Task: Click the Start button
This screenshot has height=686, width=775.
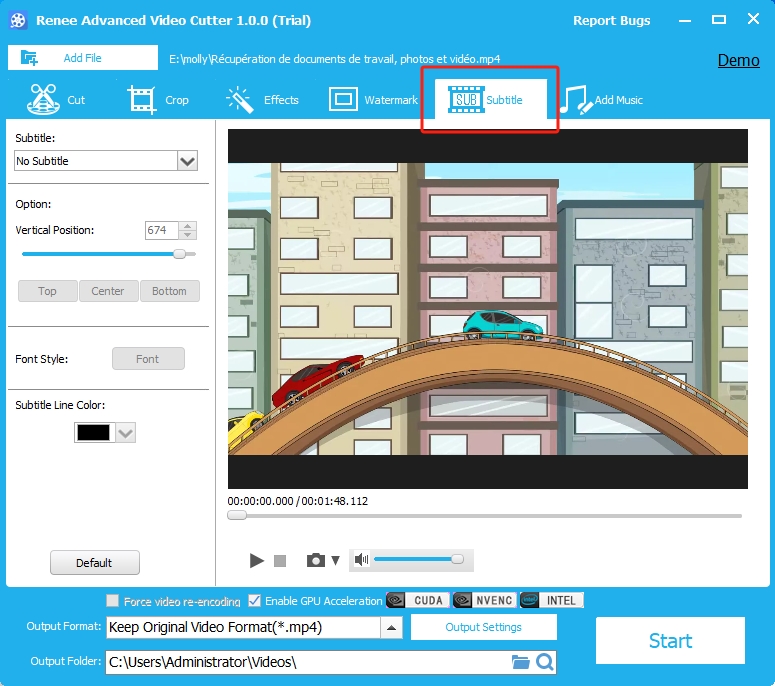Action: click(670, 641)
